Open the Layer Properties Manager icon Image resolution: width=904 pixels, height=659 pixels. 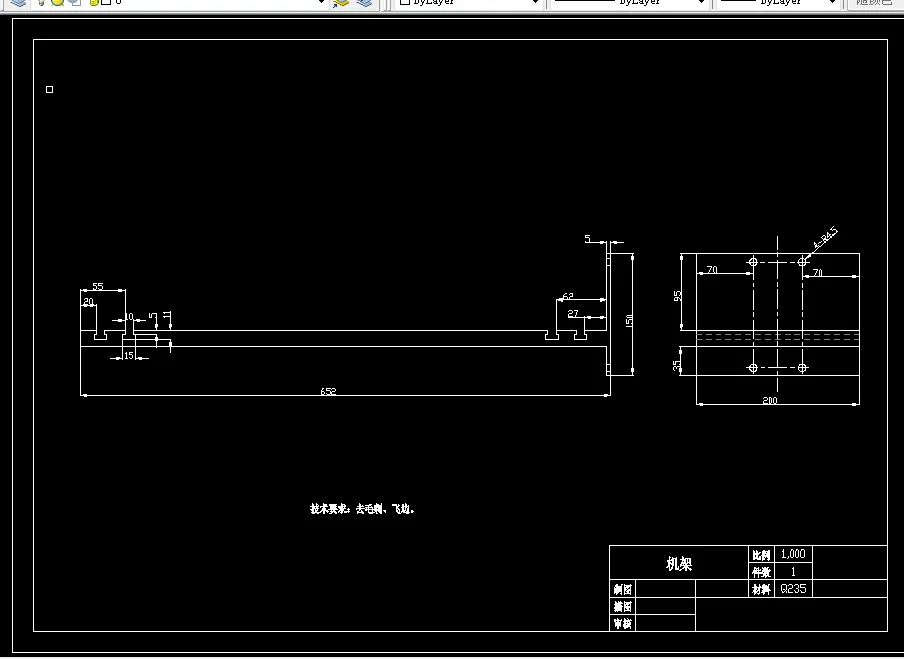pos(18,3)
